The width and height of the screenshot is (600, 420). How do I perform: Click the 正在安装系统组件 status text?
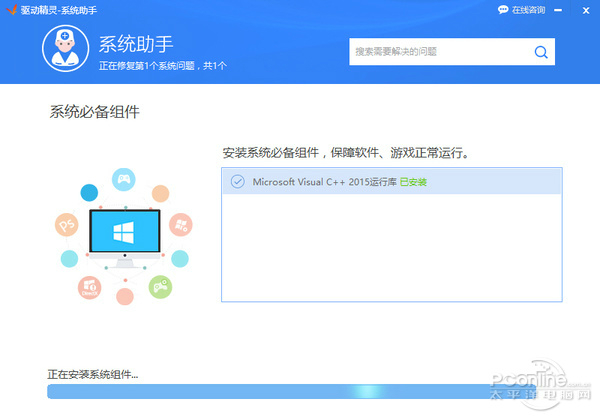click(x=93, y=374)
